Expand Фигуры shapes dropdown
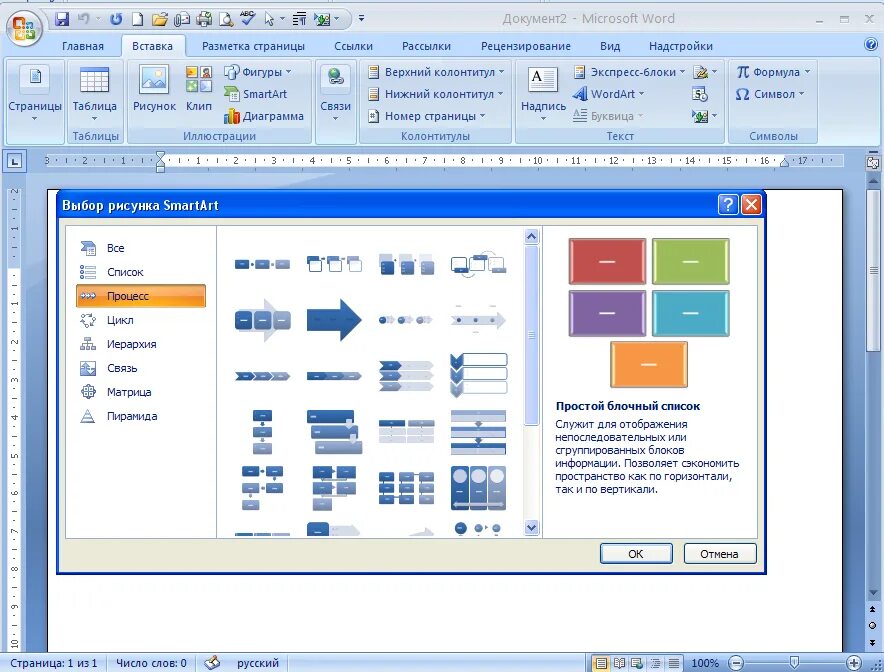Image resolution: width=884 pixels, height=672 pixels. click(x=289, y=72)
